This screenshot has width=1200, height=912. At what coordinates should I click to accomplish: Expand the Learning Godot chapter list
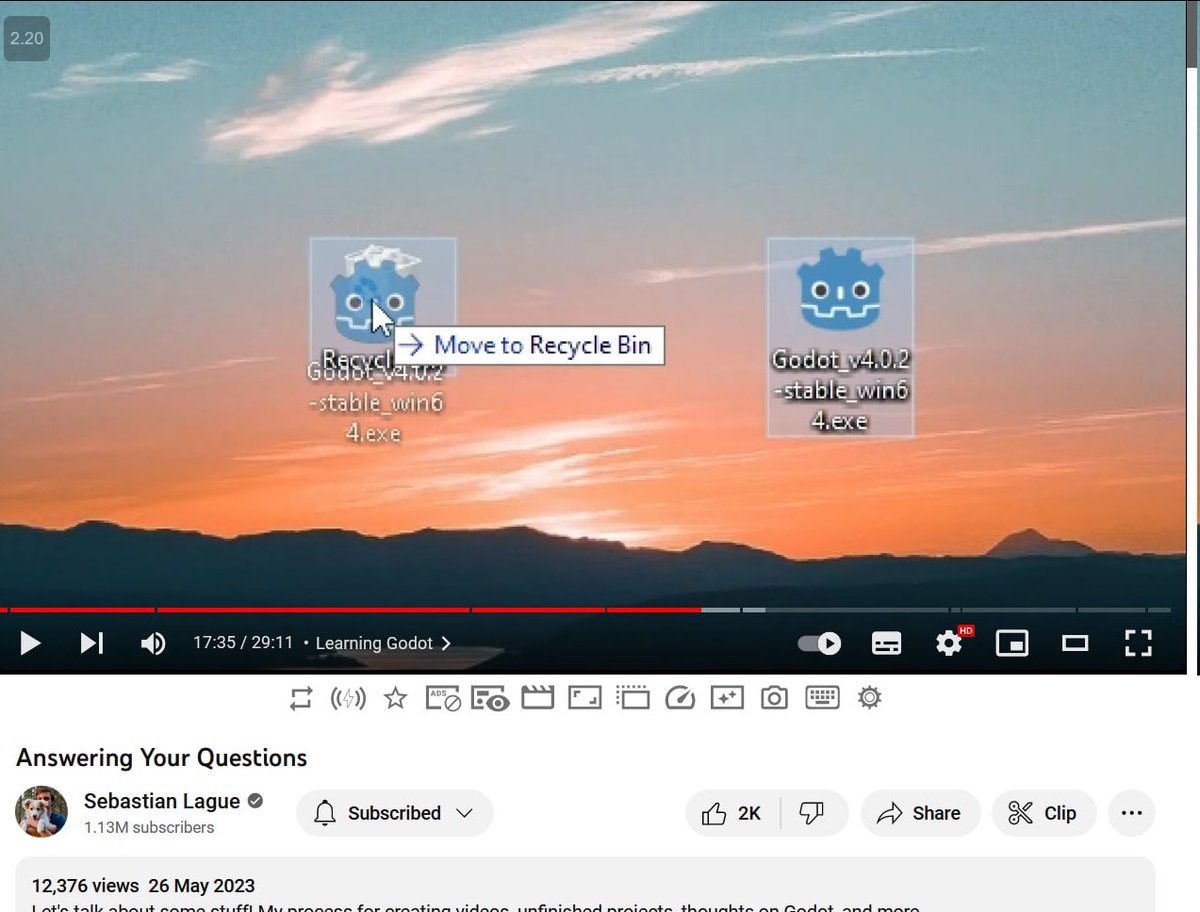pos(383,643)
